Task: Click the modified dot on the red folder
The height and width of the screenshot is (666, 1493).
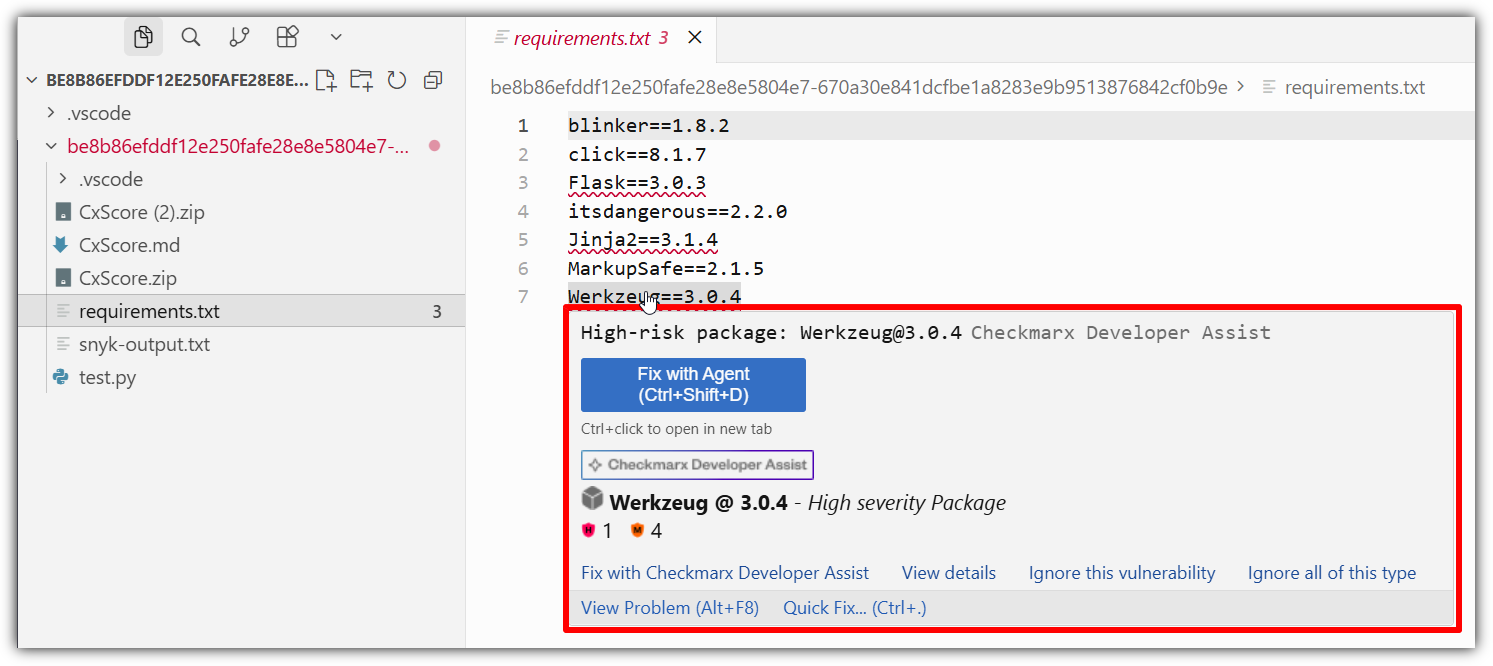Action: pyautogui.click(x=434, y=146)
